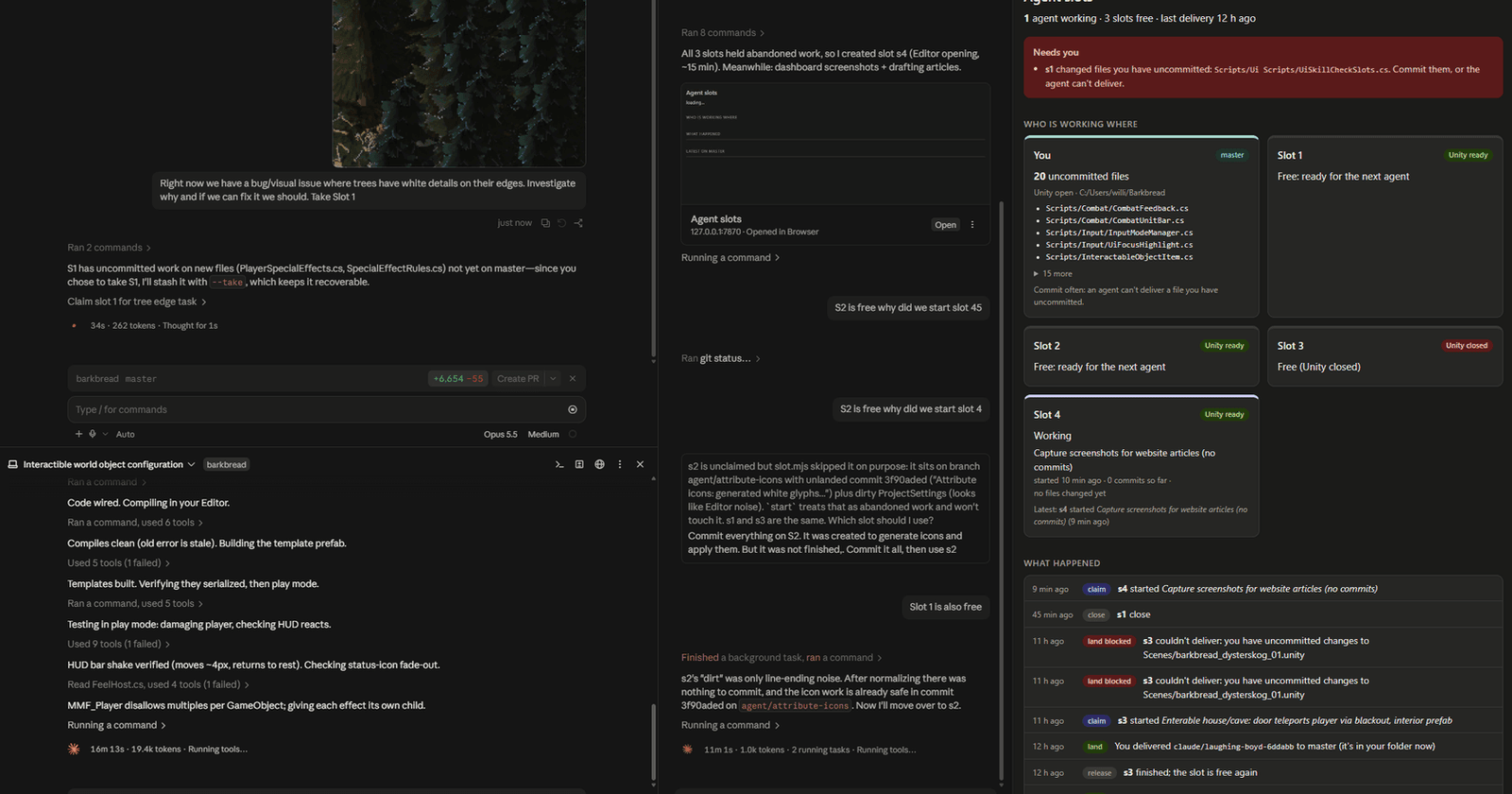Click the 'Slot 1 is also free' message
Screen dimensions: 1512x794
[x=945, y=607]
